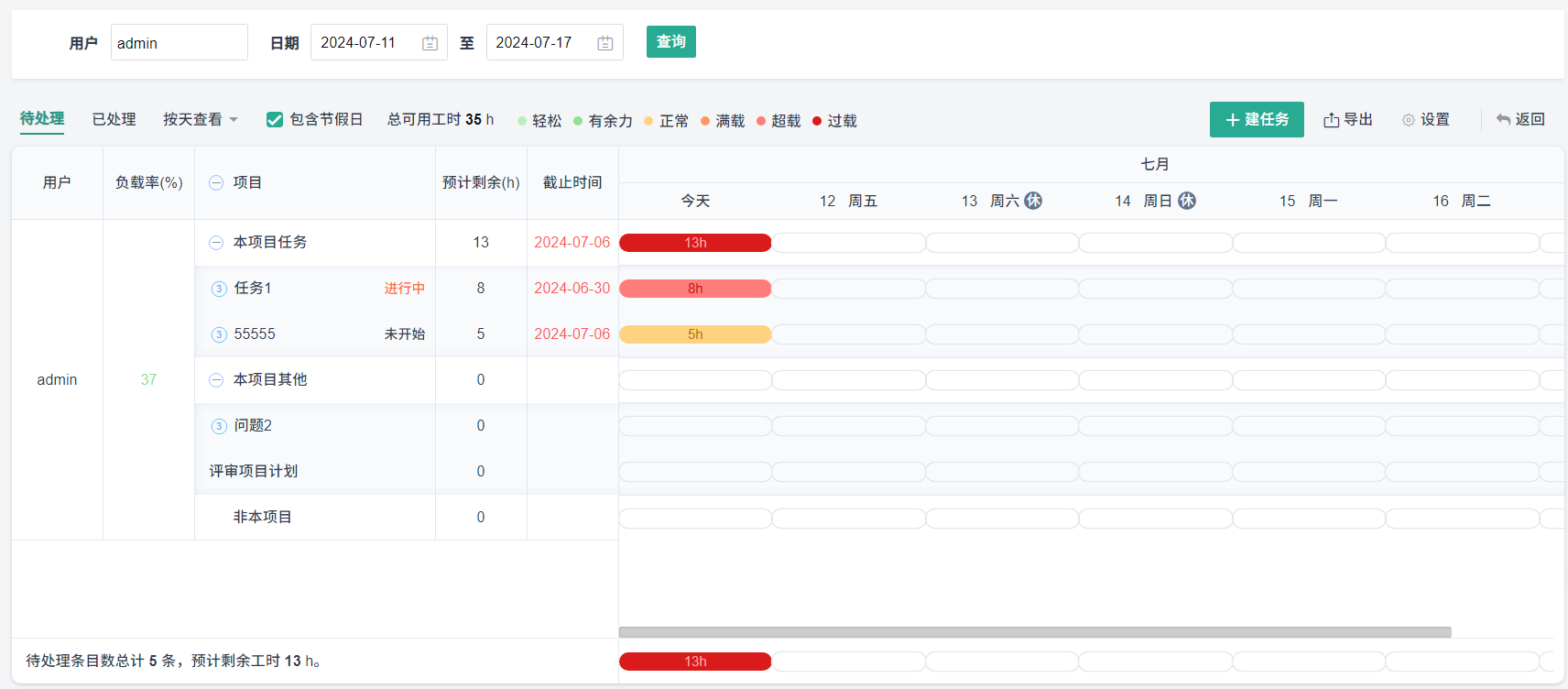Image resolution: width=1568 pixels, height=689 pixels.
Task: Click 轻松 legend item
Action: [x=539, y=121]
